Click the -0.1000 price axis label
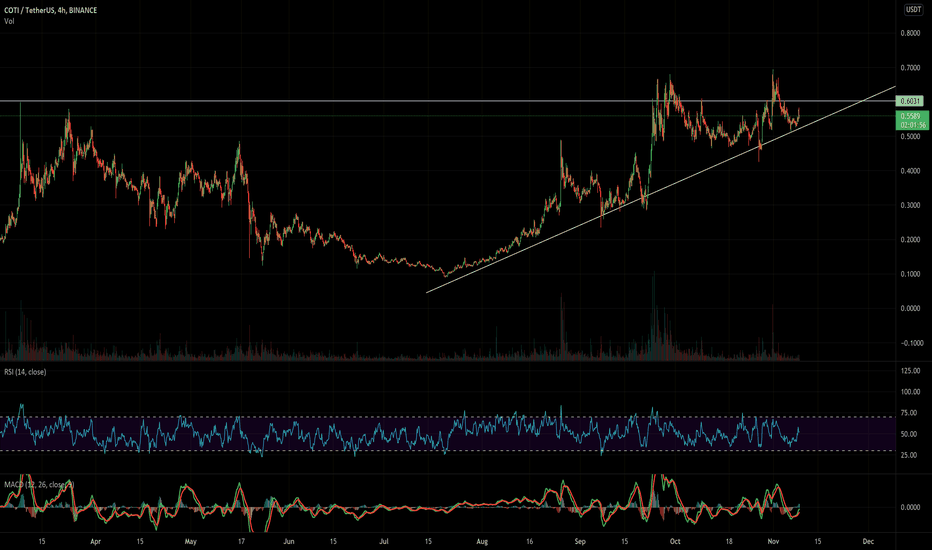Image resolution: width=932 pixels, height=550 pixels. (912, 343)
